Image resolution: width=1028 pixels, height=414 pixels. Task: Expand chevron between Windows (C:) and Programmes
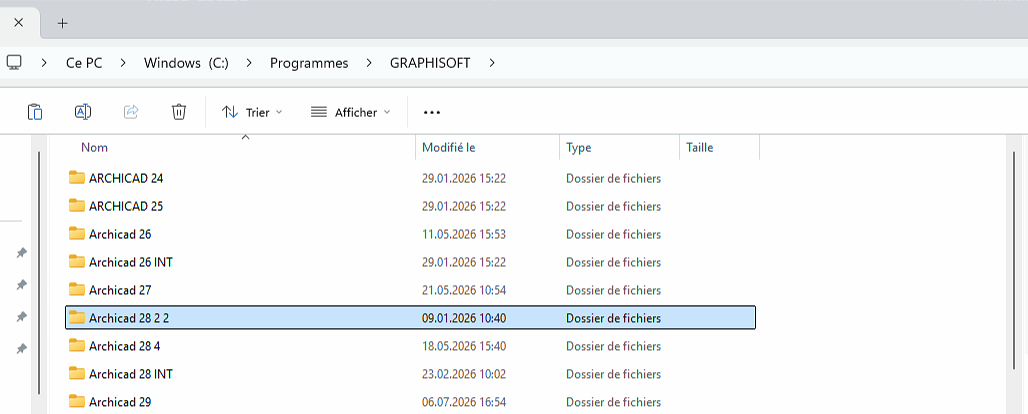pyautogui.click(x=249, y=63)
